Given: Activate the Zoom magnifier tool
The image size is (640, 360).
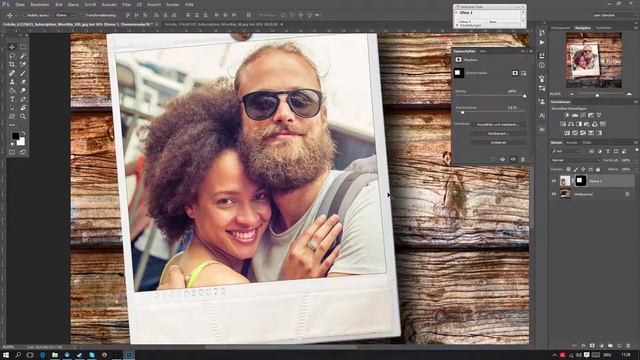Looking at the screenshot, I should (23, 117).
